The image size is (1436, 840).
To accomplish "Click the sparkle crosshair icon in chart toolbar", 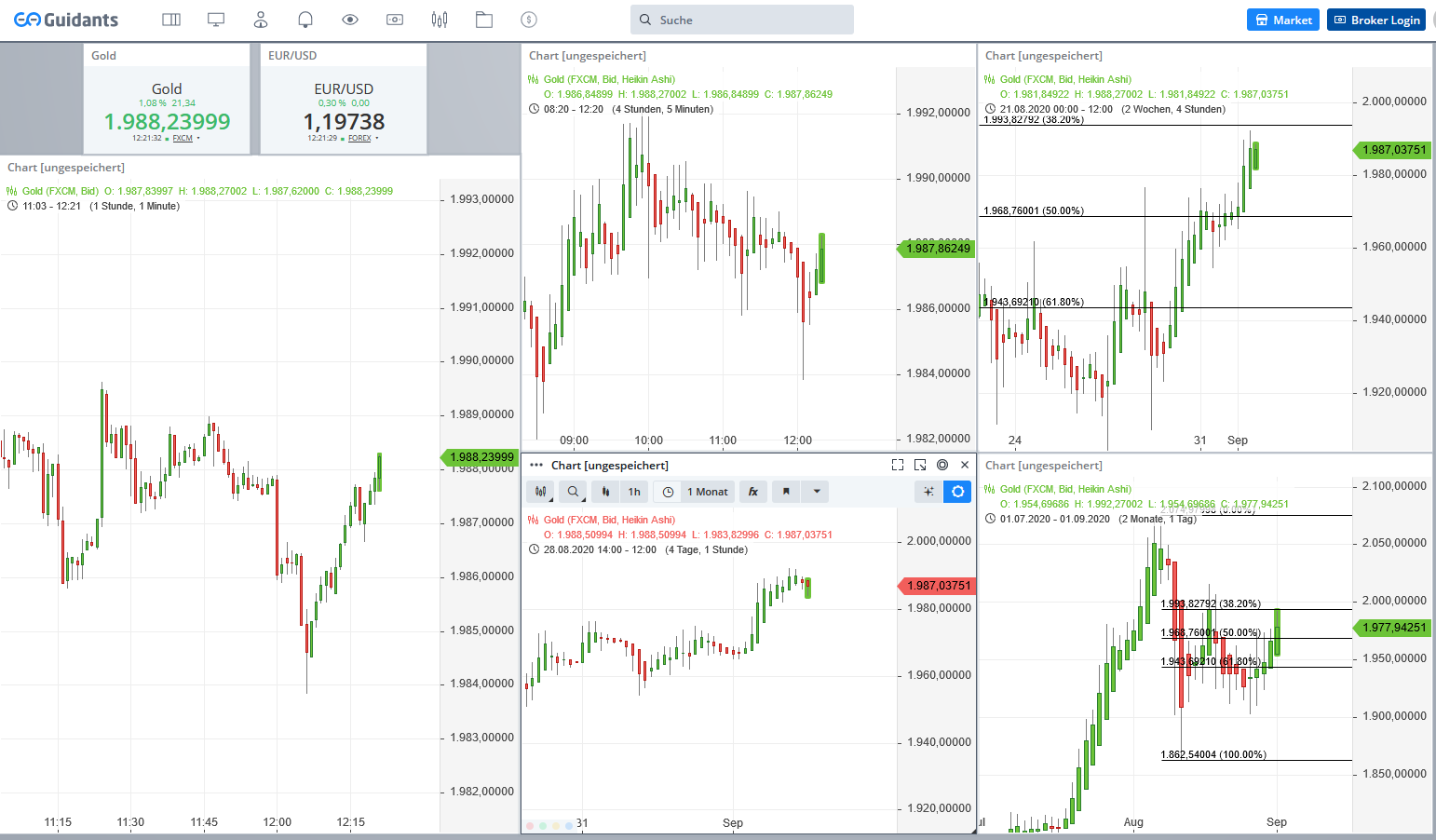I will (x=928, y=492).
